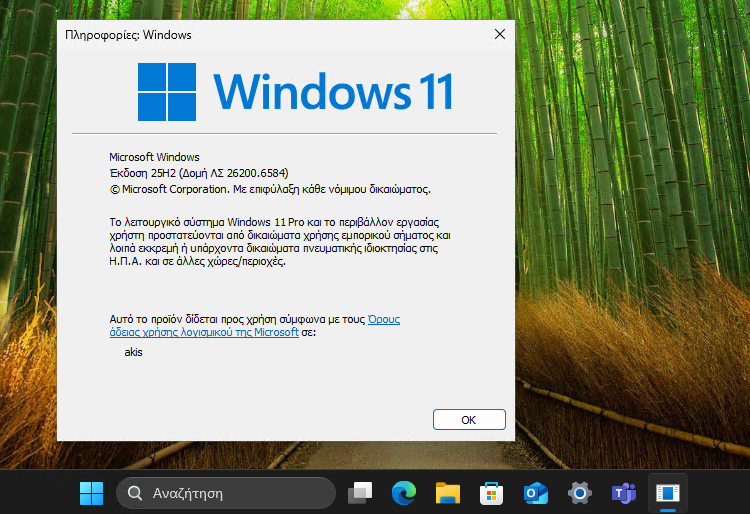Click the Windows 11 Pro description paragraph
Viewport: 750px width, 514px height.
point(280,241)
